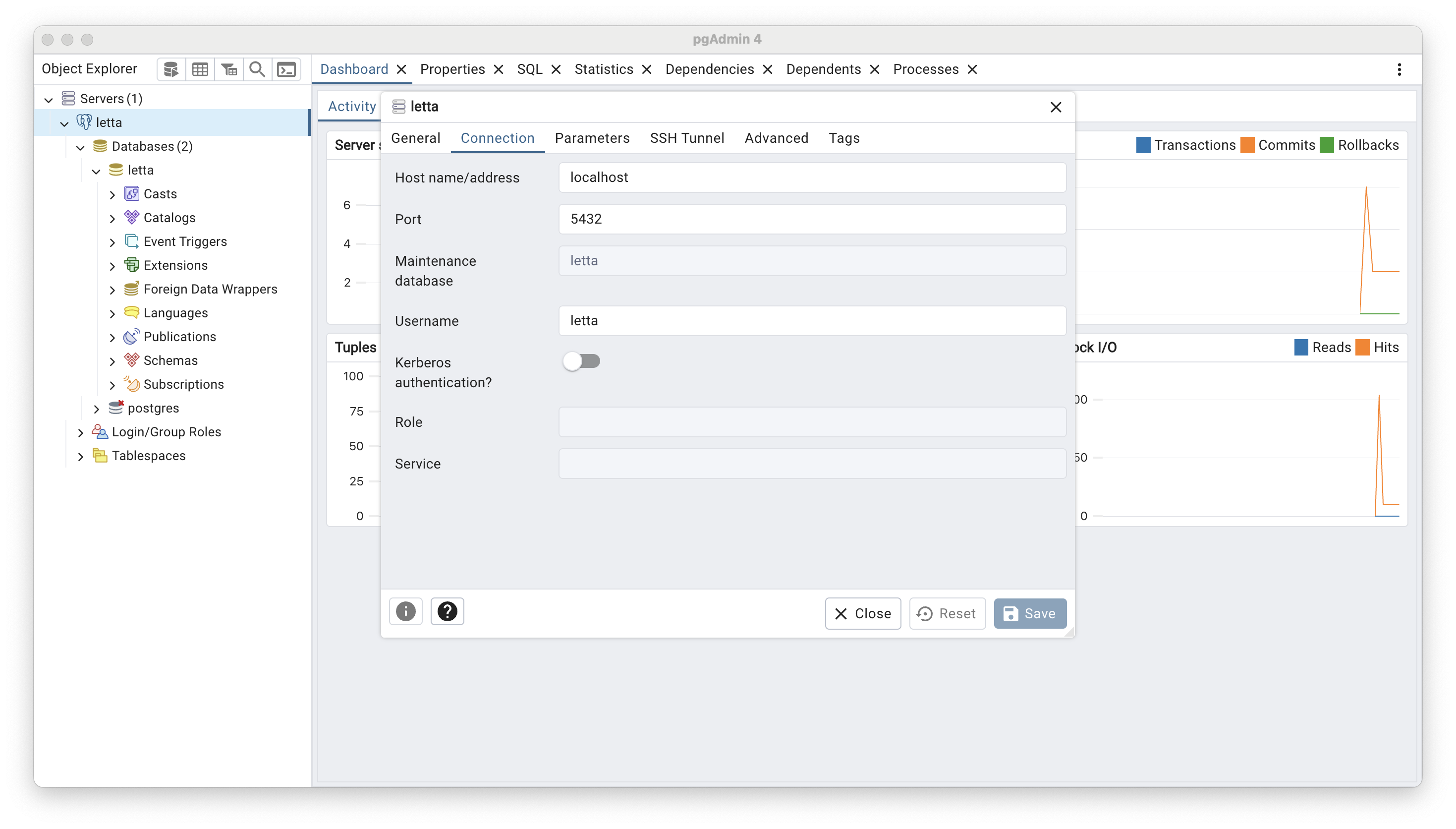Switch to the SSH Tunnel tab
The width and height of the screenshot is (1456, 829).
click(687, 138)
